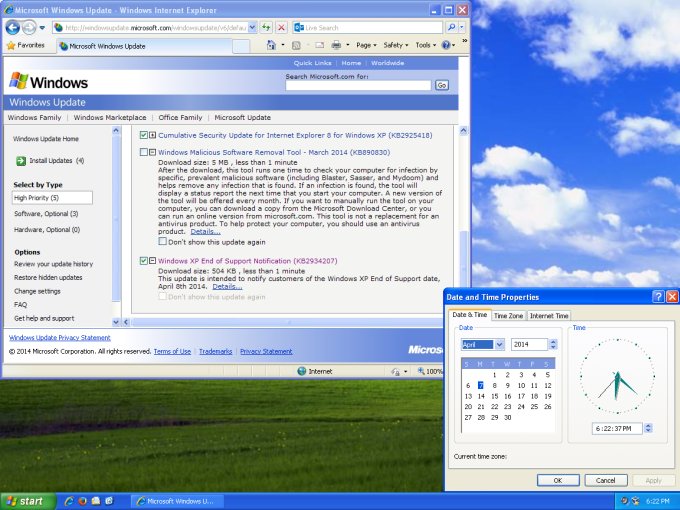Viewport: 680px width, 510px height.
Task: Uncheck Windows XP End of Support Notification checkbox
Action: 144,261
